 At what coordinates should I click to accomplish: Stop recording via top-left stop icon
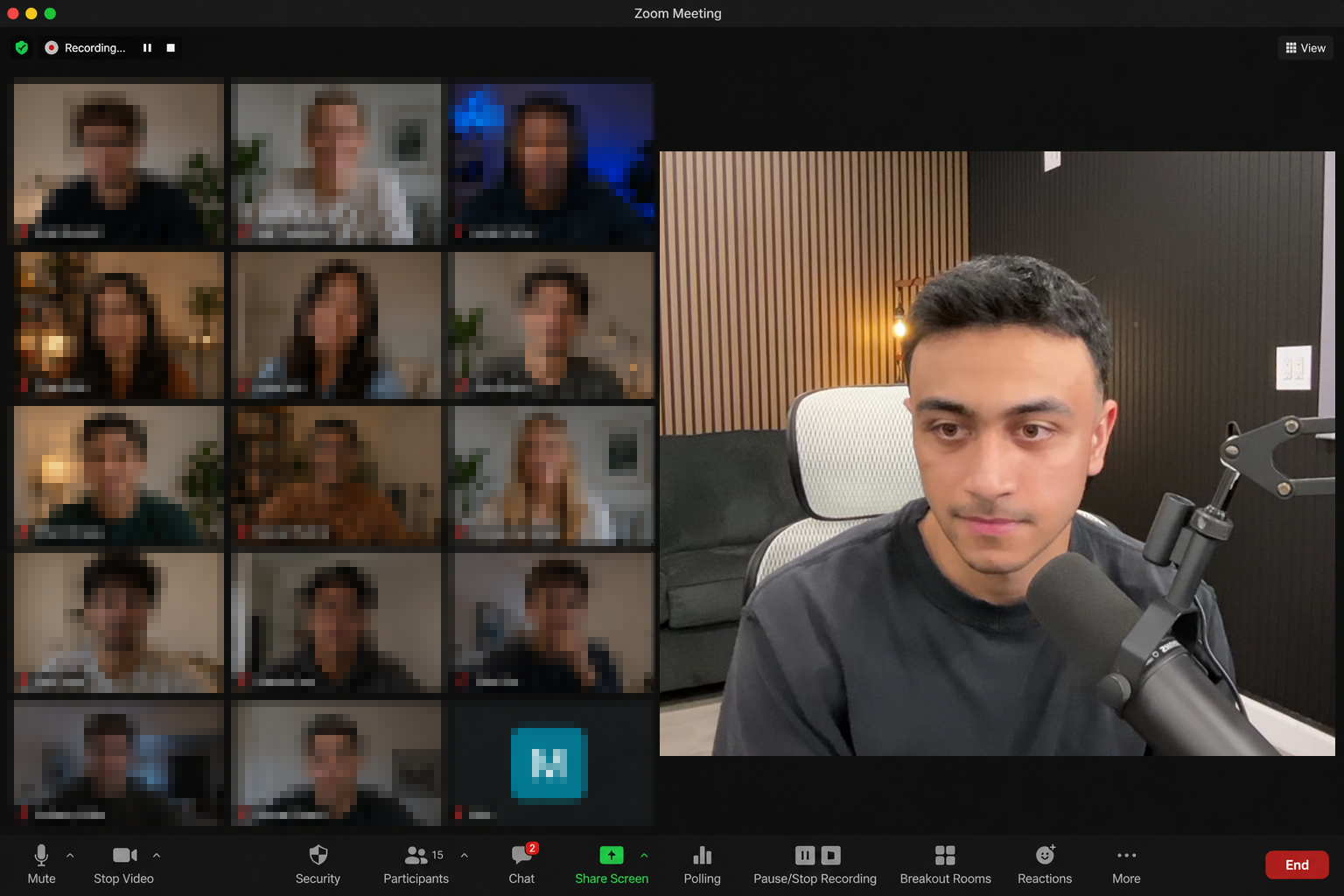point(171,48)
